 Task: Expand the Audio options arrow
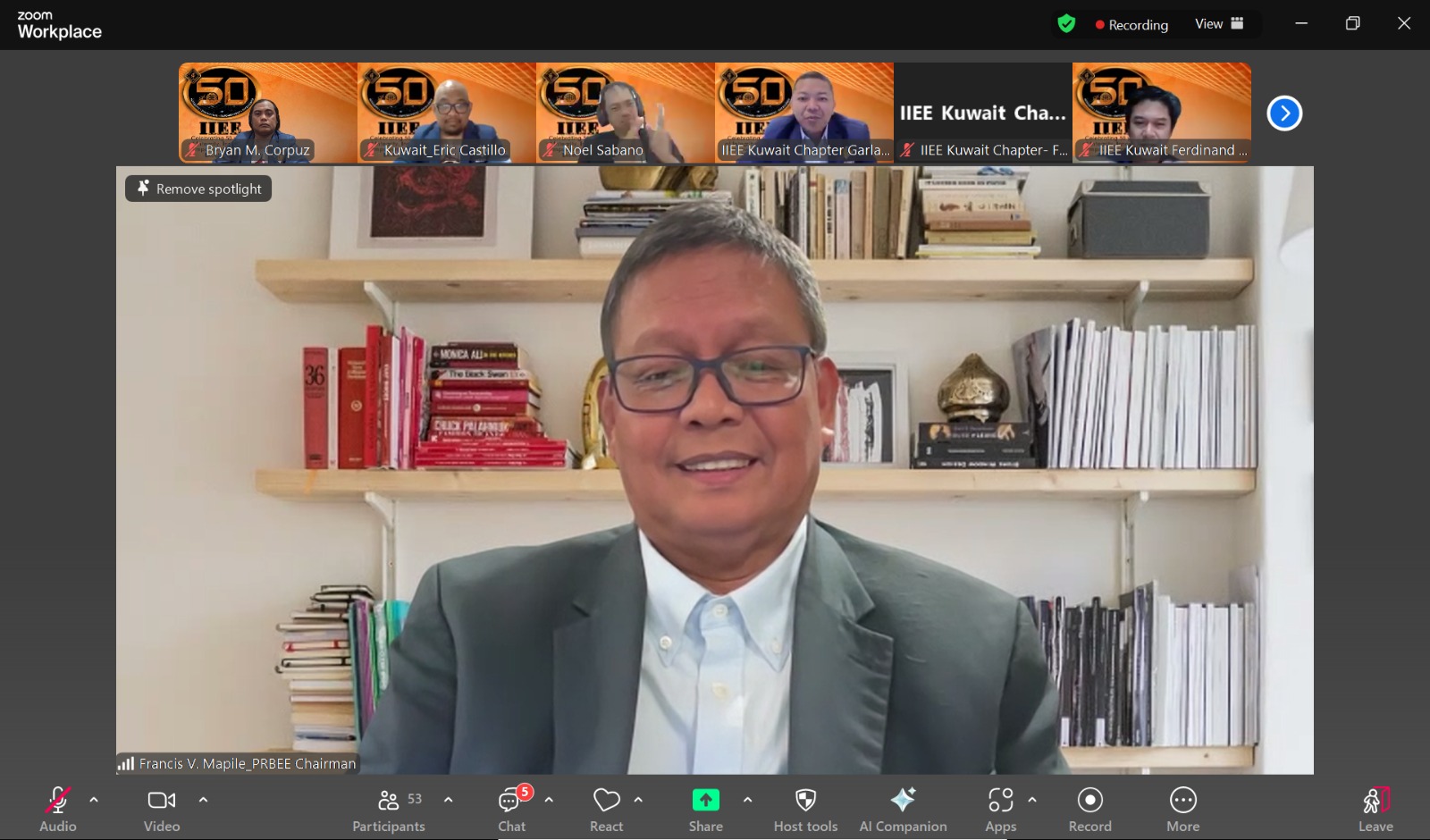coord(94,800)
